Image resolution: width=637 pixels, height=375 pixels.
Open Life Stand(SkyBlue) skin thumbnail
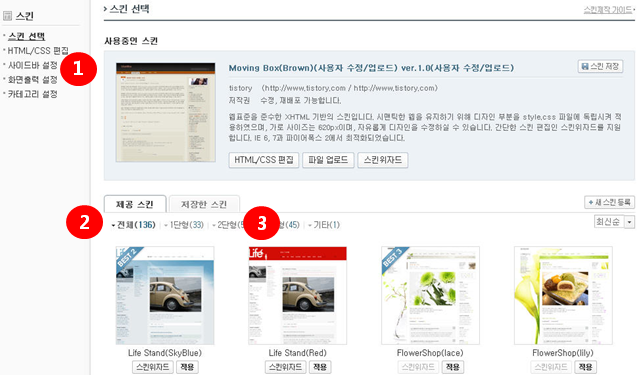(x=165, y=295)
